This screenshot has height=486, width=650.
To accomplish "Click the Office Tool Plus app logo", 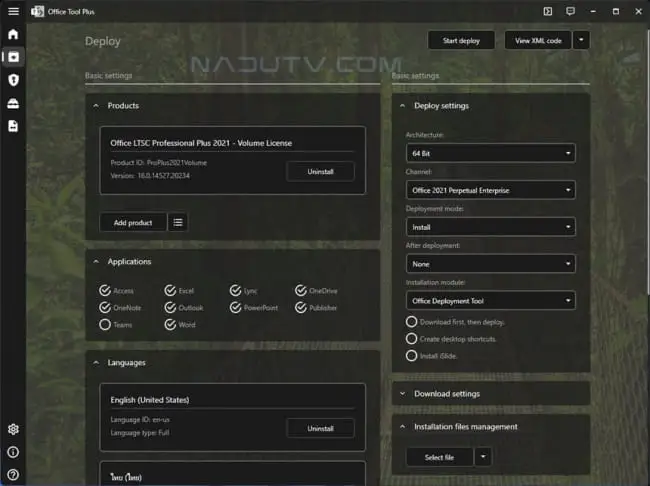I will tap(37, 12).
